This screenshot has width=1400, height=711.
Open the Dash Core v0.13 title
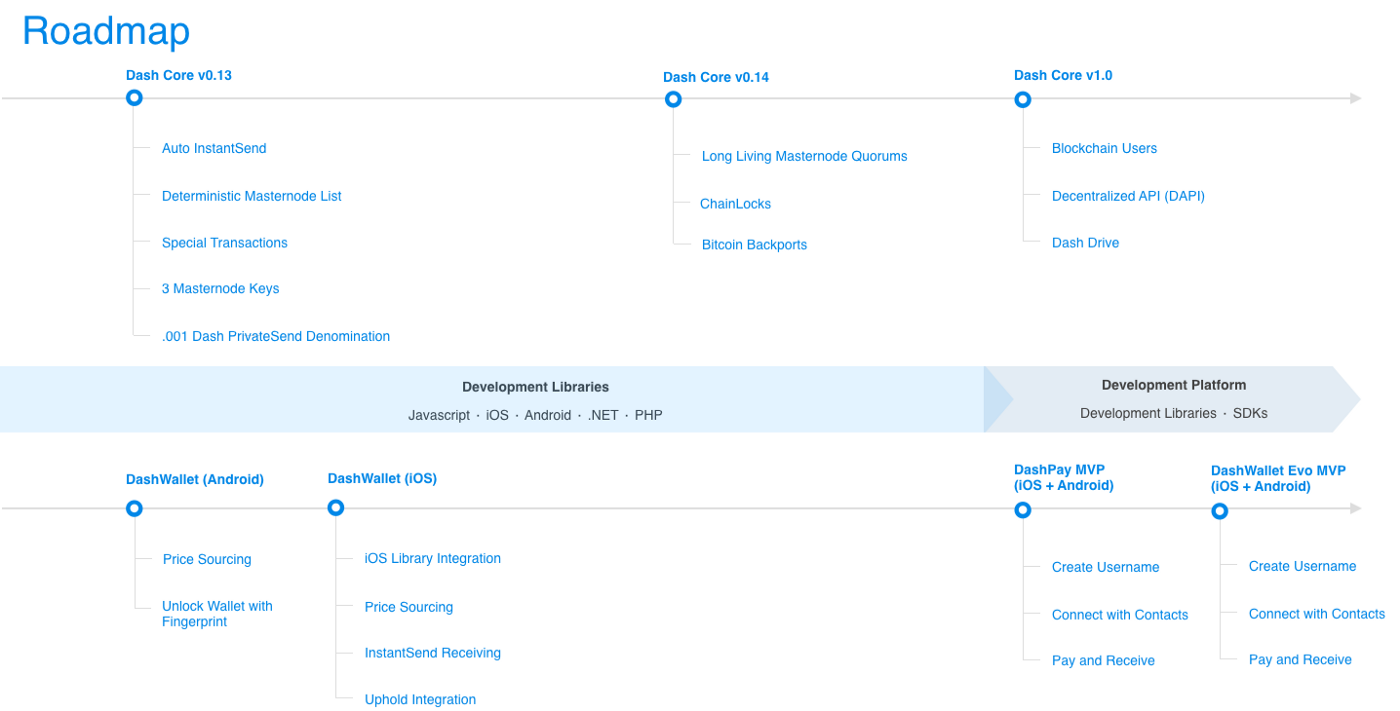point(179,75)
